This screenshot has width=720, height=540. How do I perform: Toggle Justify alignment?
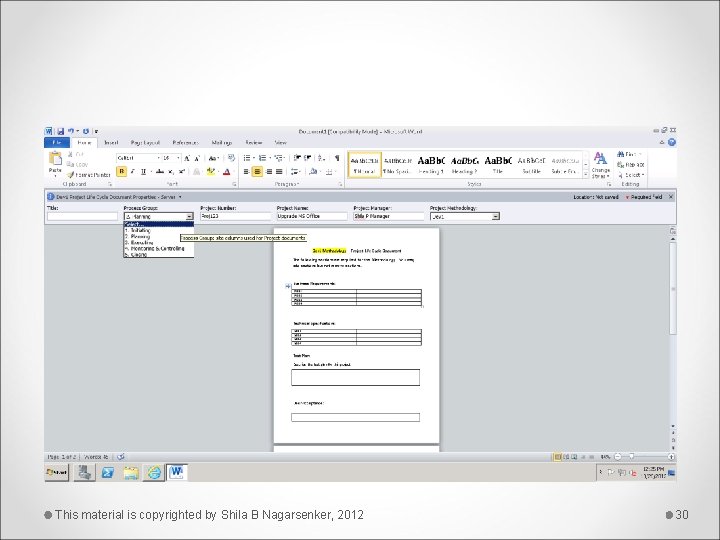[x=279, y=172]
